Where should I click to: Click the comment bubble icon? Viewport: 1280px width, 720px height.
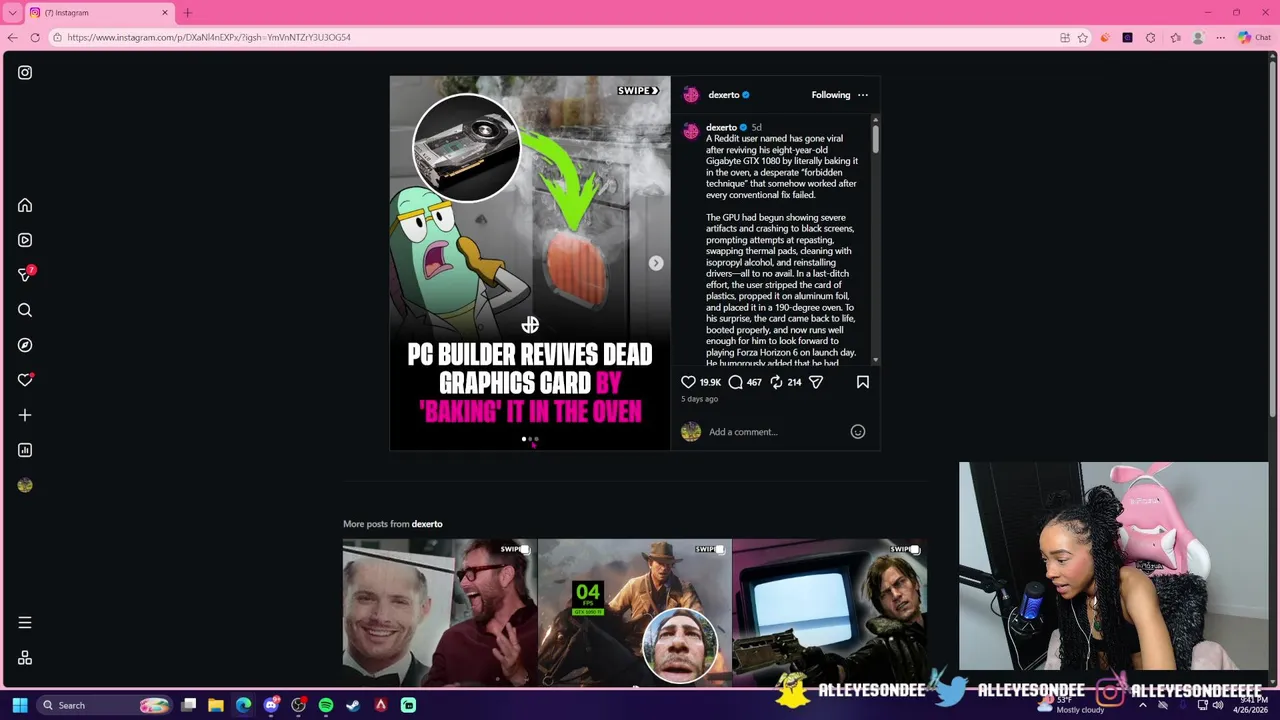click(735, 382)
